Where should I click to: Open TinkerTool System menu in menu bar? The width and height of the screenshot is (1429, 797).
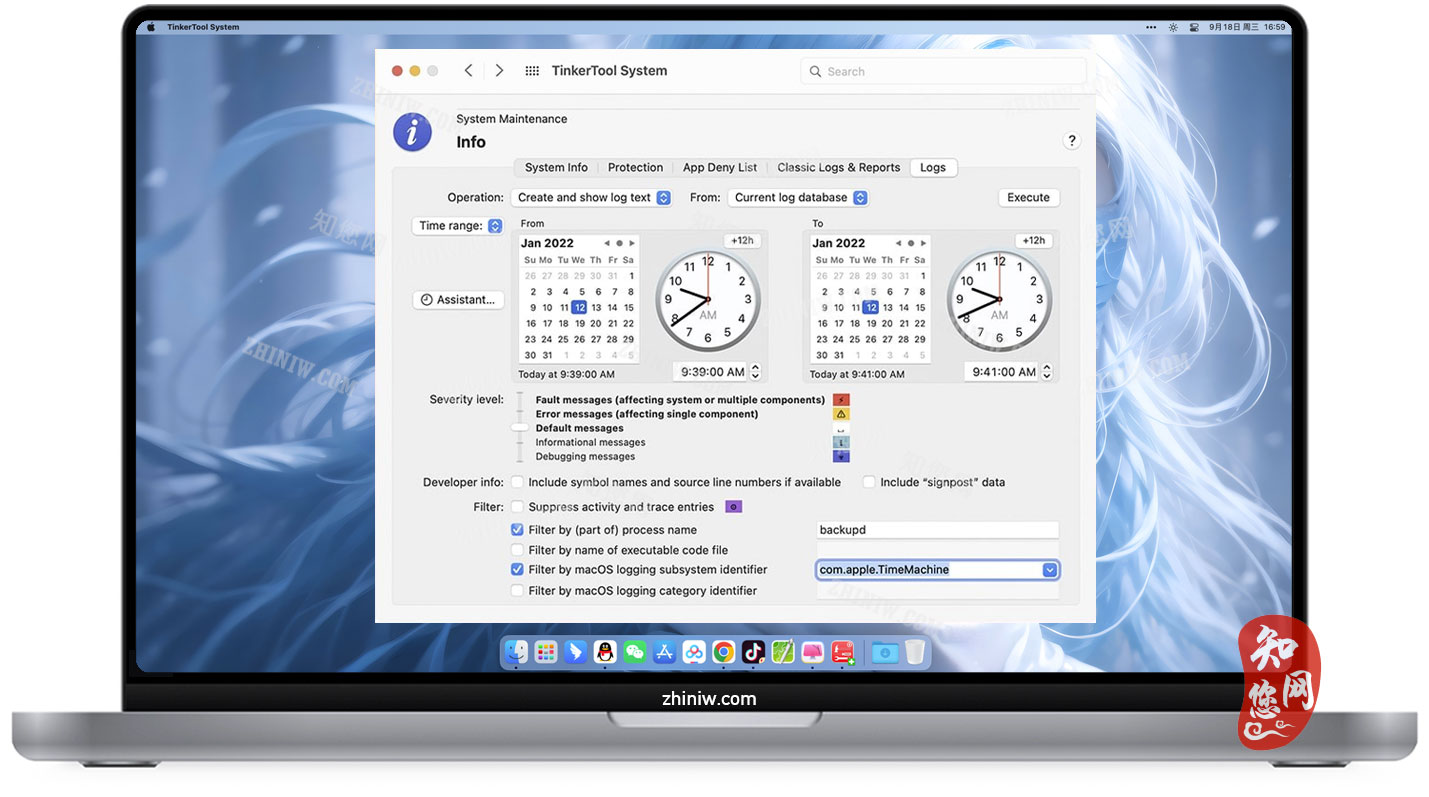click(204, 27)
